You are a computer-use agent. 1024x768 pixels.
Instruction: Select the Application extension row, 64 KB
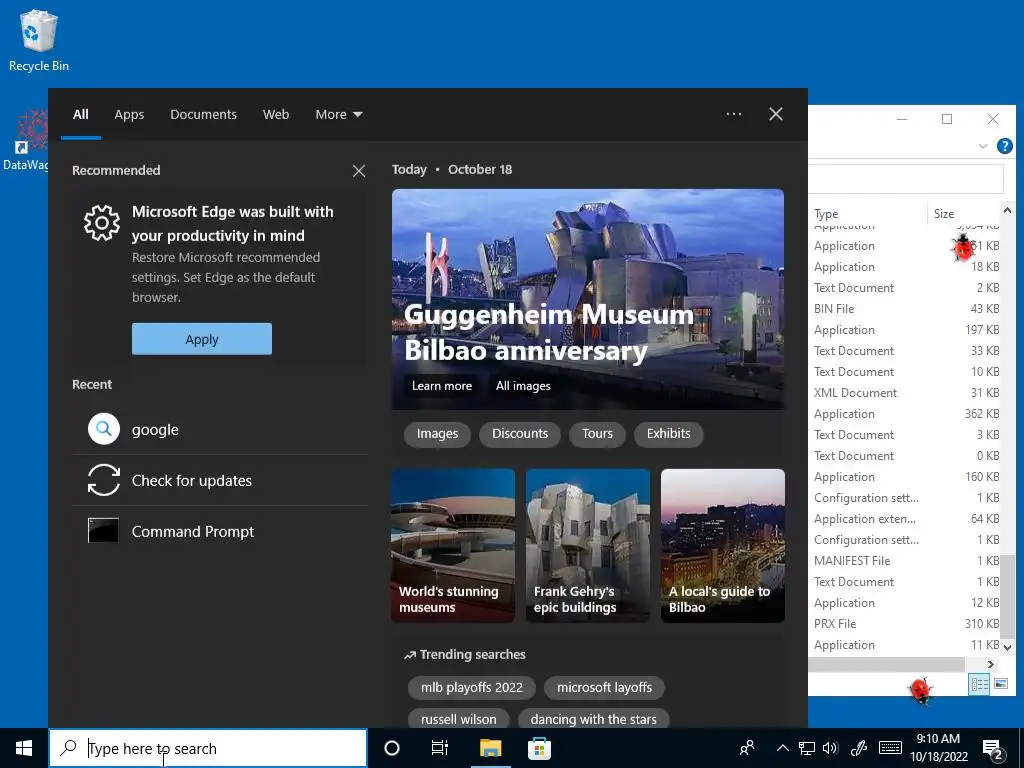(905, 519)
